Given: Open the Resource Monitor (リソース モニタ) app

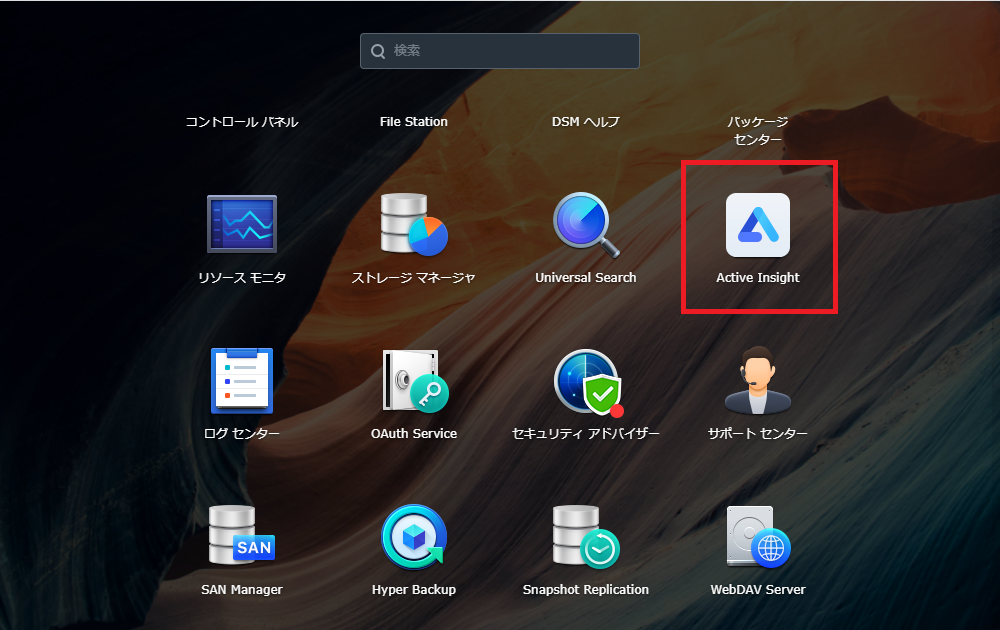Looking at the screenshot, I should coord(242,224).
